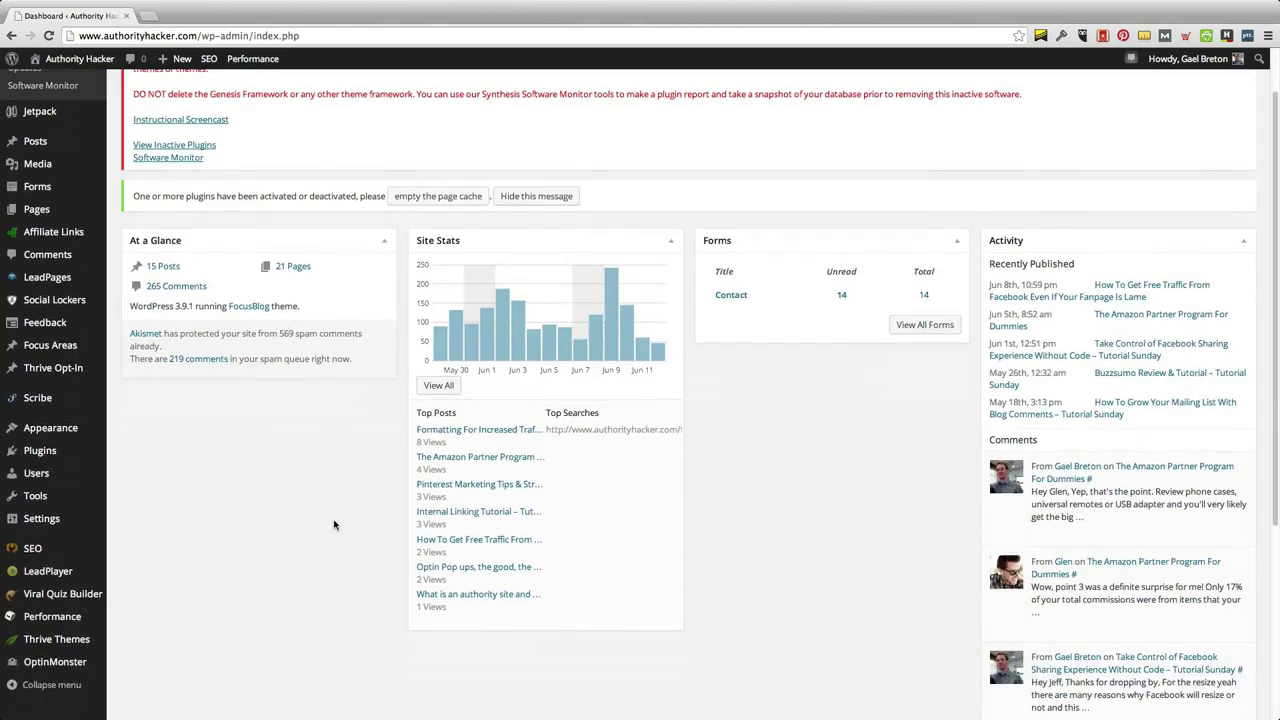Click Glen's comment avatar thumbnail
This screenshot has width=1280, height=720.
tap(1006, 573)
